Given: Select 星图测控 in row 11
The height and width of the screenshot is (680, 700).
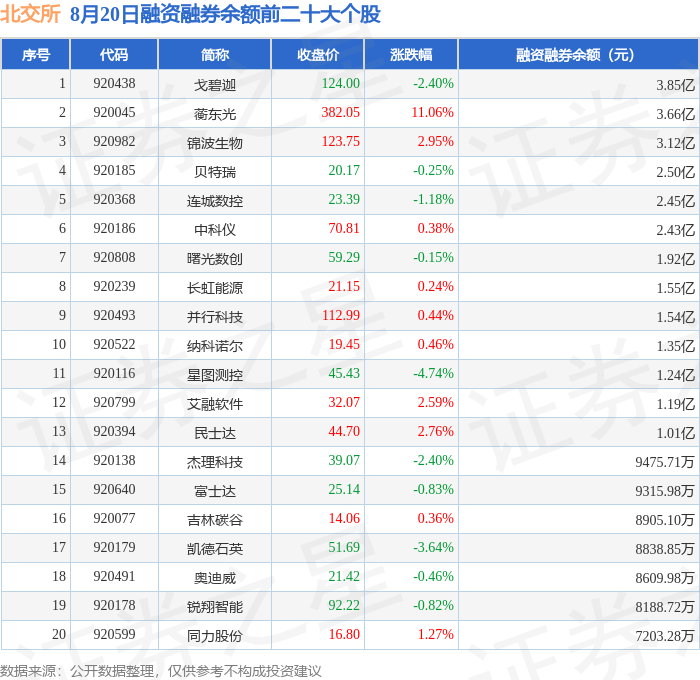Looking at the screenshot, I should [x=215, y=375].
